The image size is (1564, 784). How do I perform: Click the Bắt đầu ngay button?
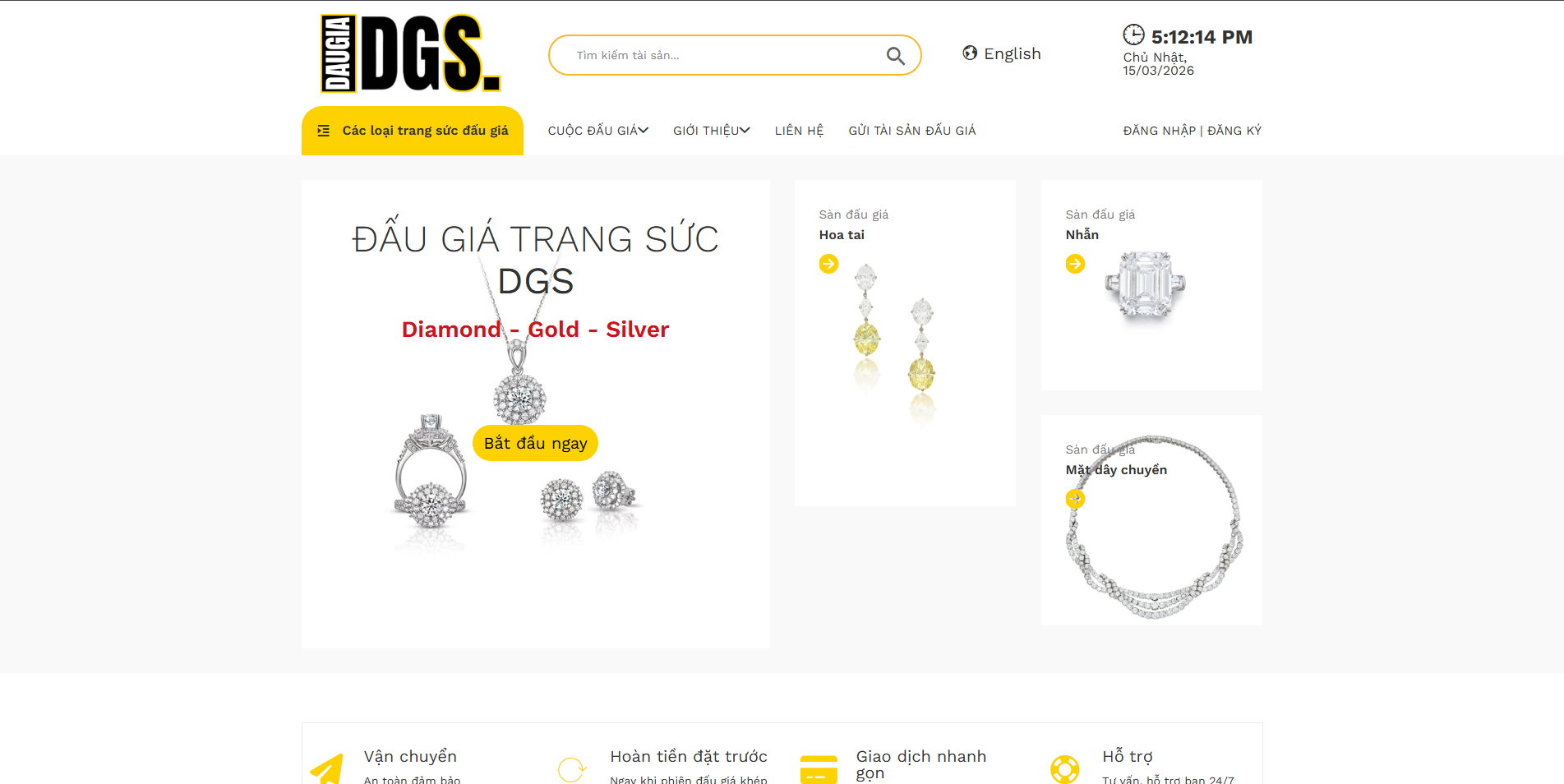[535, 443]
